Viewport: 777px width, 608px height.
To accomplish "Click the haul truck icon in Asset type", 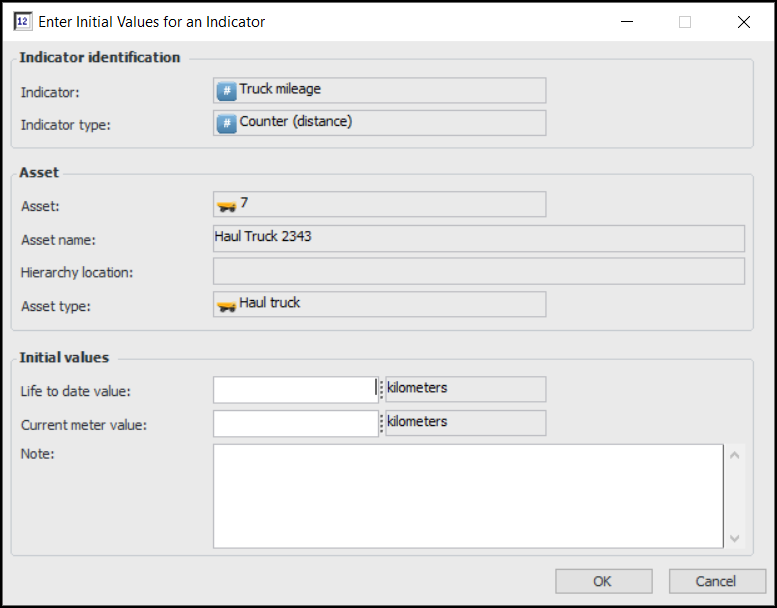I will pyautogui.click(x=226, y=304).
